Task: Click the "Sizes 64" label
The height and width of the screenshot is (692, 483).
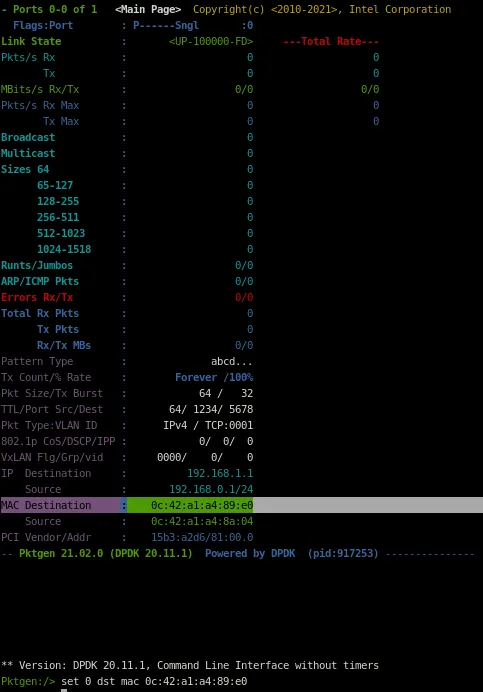Action: click(x=25, y=169)
